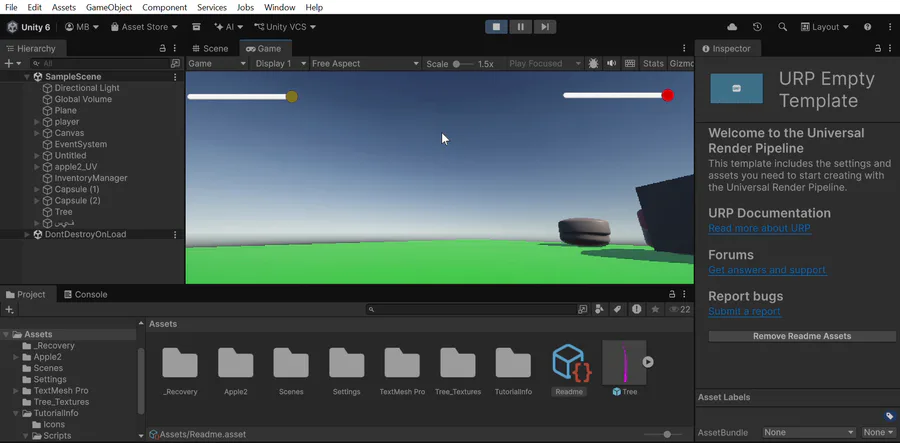Click Get answers and support link
The image size is (900, 443).
[x=767, y=270]
